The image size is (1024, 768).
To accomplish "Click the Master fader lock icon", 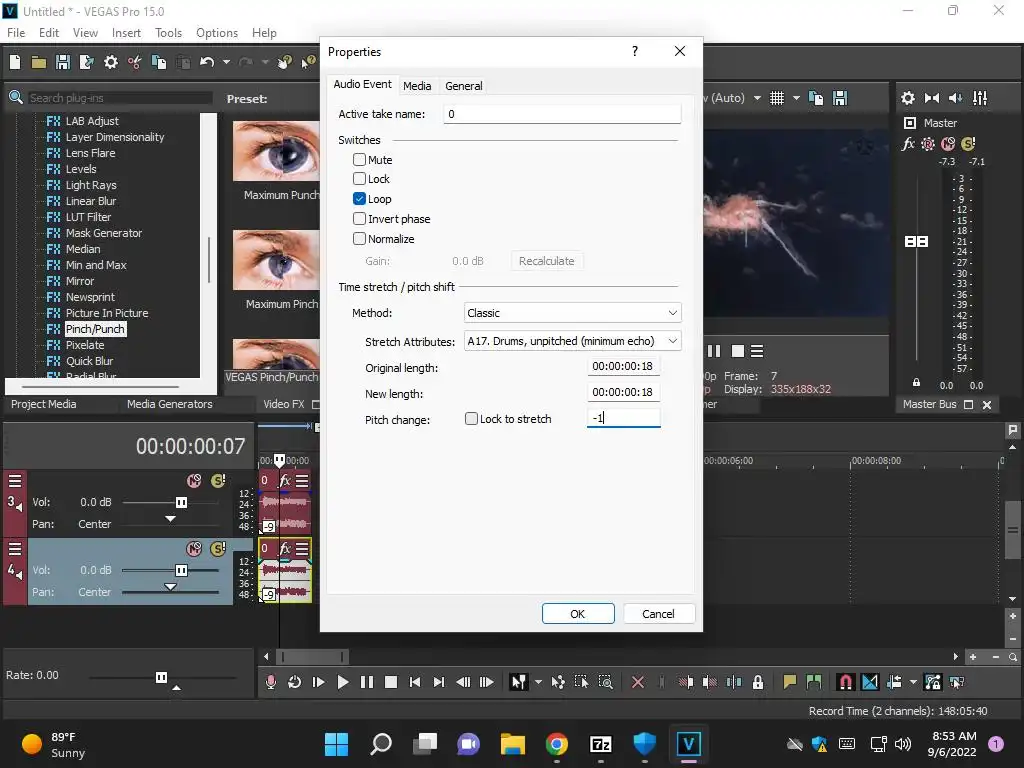I will pos(916,383).
